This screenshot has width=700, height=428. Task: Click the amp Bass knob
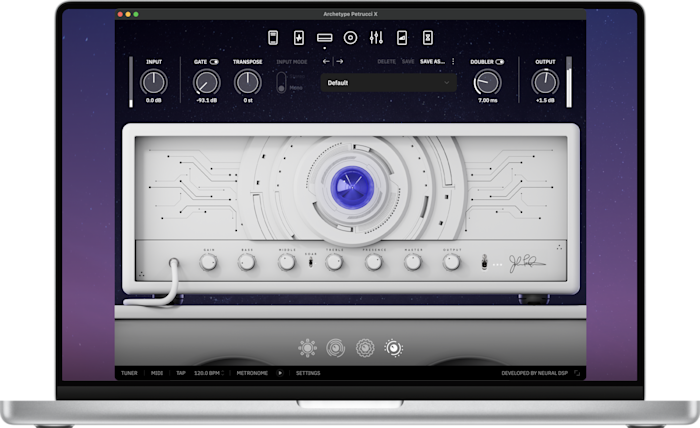coord(247,262)
